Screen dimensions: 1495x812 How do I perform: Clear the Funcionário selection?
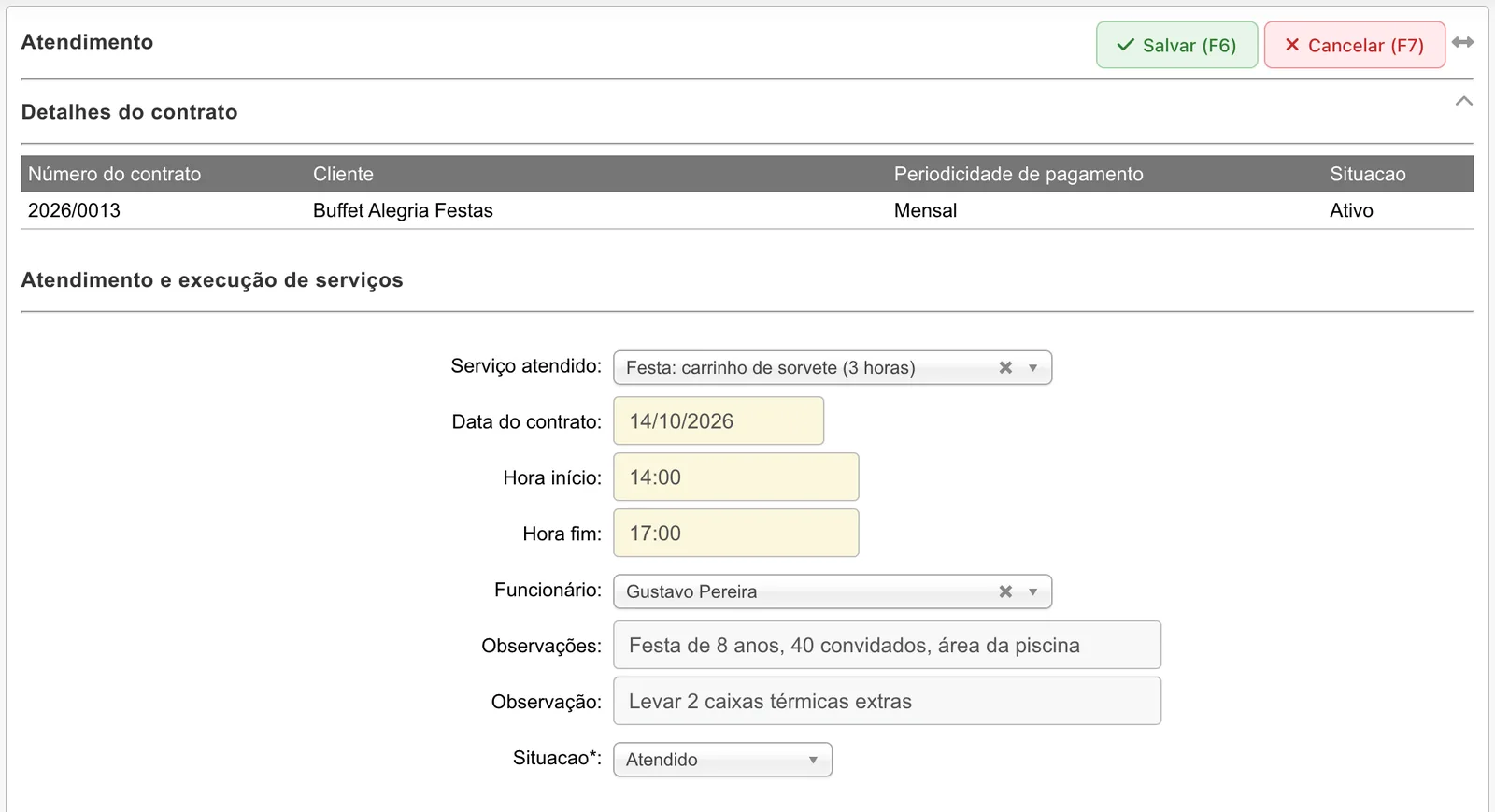click(x=1005, y=591)
